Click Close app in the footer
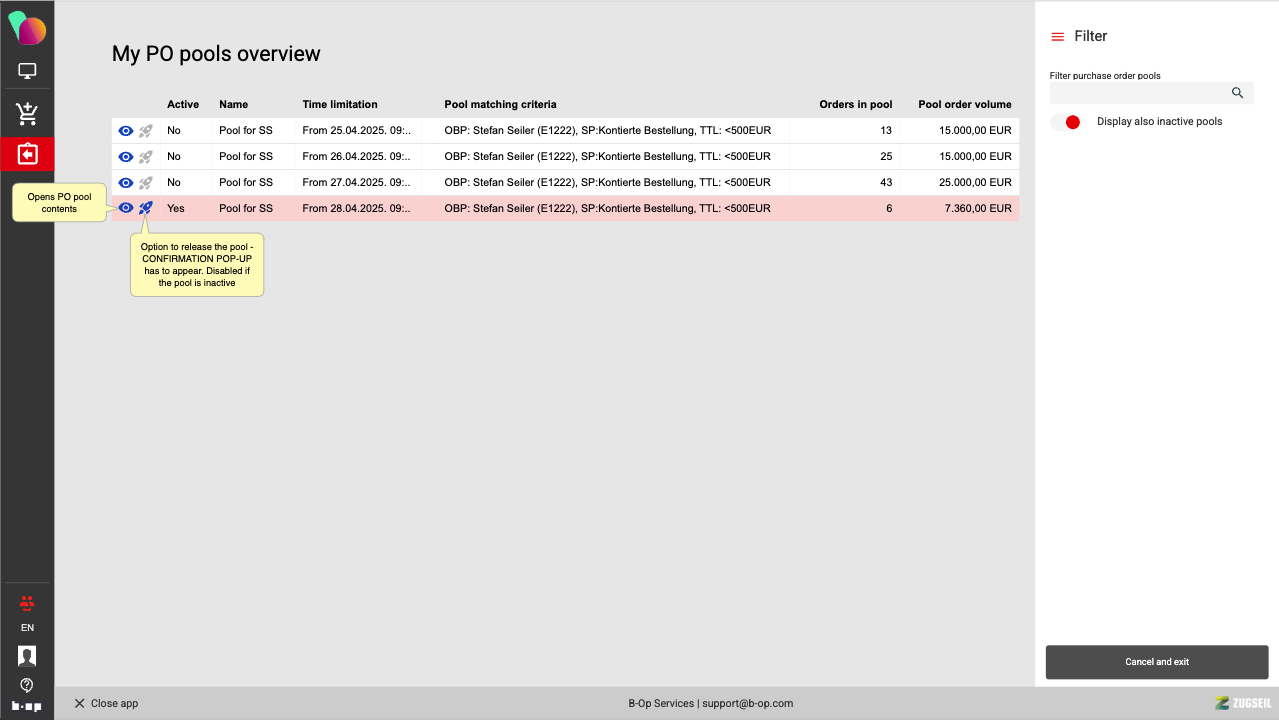The height and width of the screenshot is (720, 1279). [106, 703]
